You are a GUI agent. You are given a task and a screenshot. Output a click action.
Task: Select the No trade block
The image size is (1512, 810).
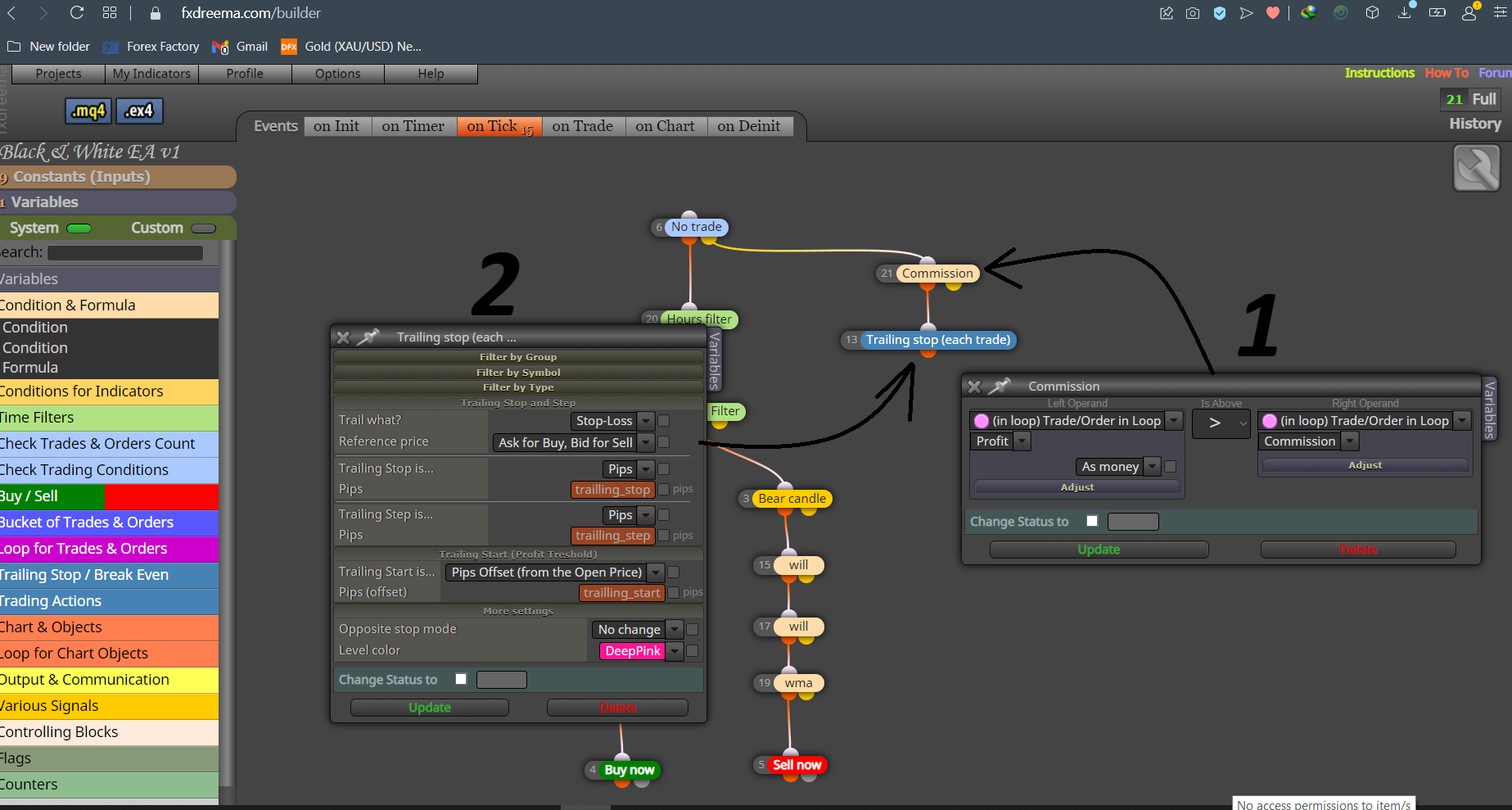(x=697, y=227)
